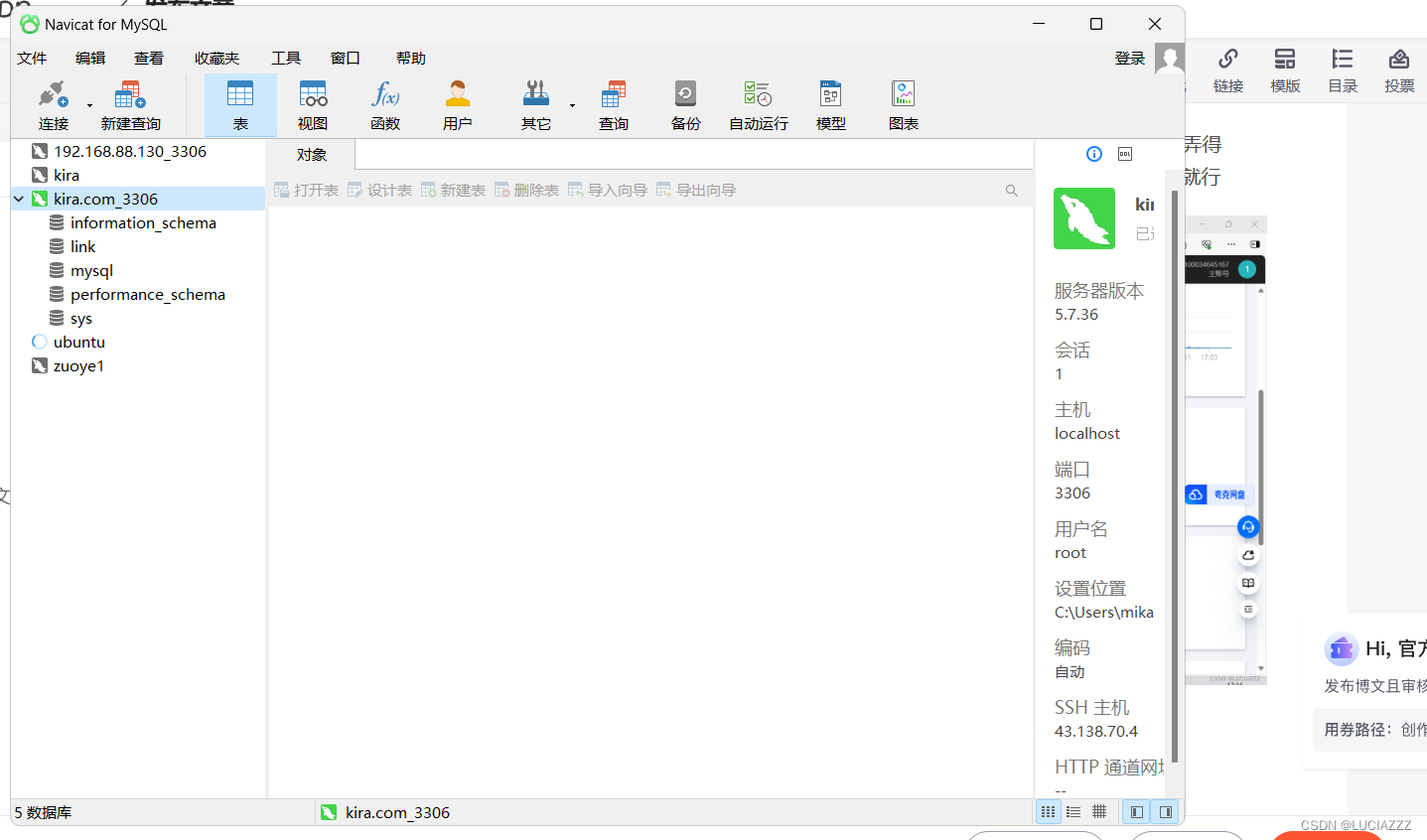Toggle the right information pane button
Image resolution: width=1427 pixels, height=840 pixels.
tap(1166, 812)
